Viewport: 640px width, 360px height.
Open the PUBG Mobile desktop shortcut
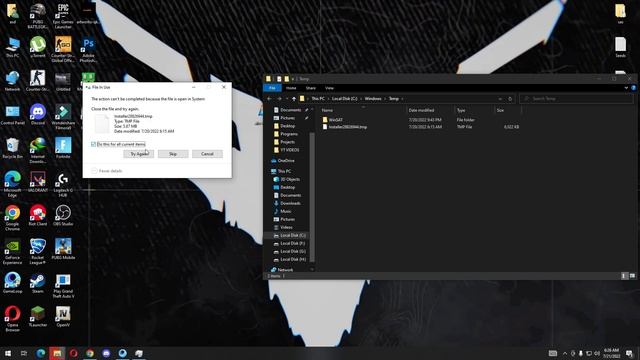click(63, 249)
